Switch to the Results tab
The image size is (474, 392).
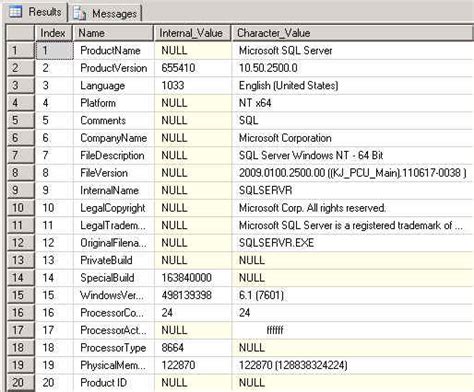point(35,12)
